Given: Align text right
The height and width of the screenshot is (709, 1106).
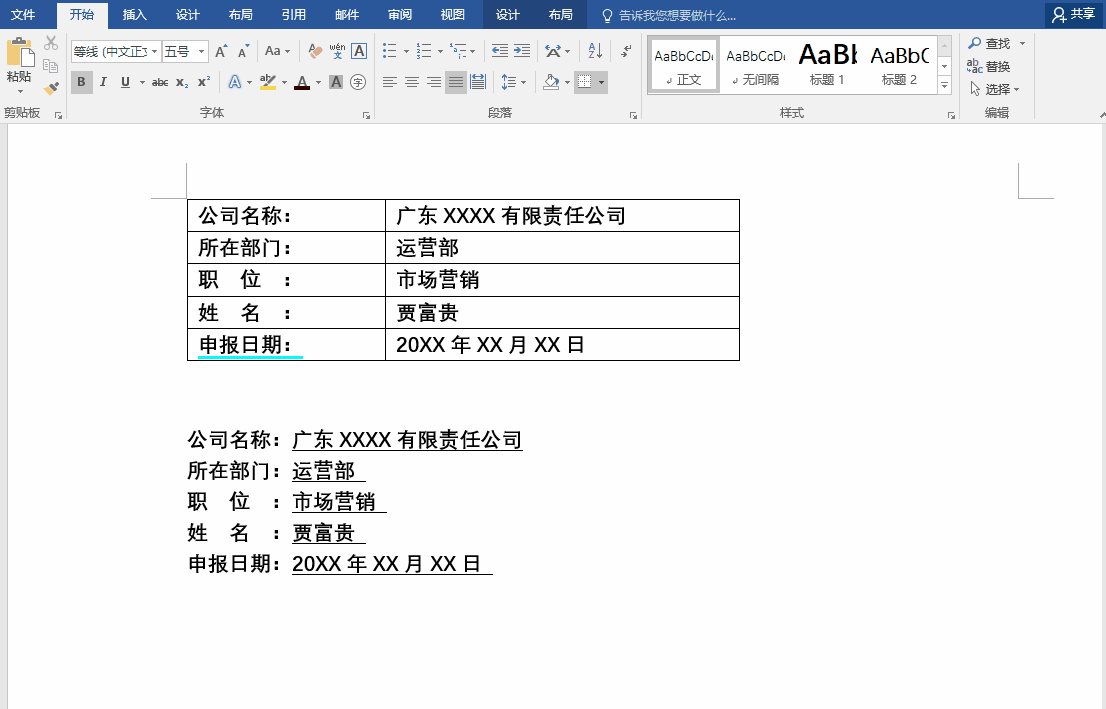Looking at the screenshot, I should [434, 83].
